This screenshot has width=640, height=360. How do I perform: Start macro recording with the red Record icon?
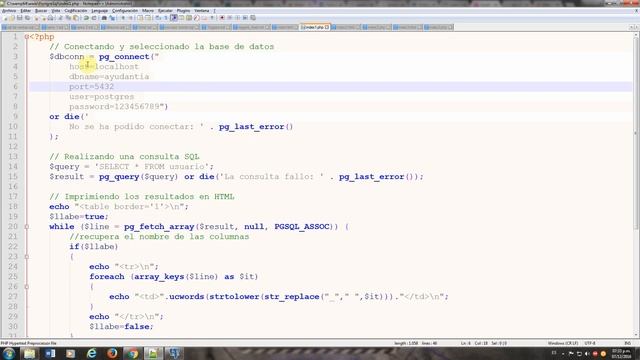[222, 18]
